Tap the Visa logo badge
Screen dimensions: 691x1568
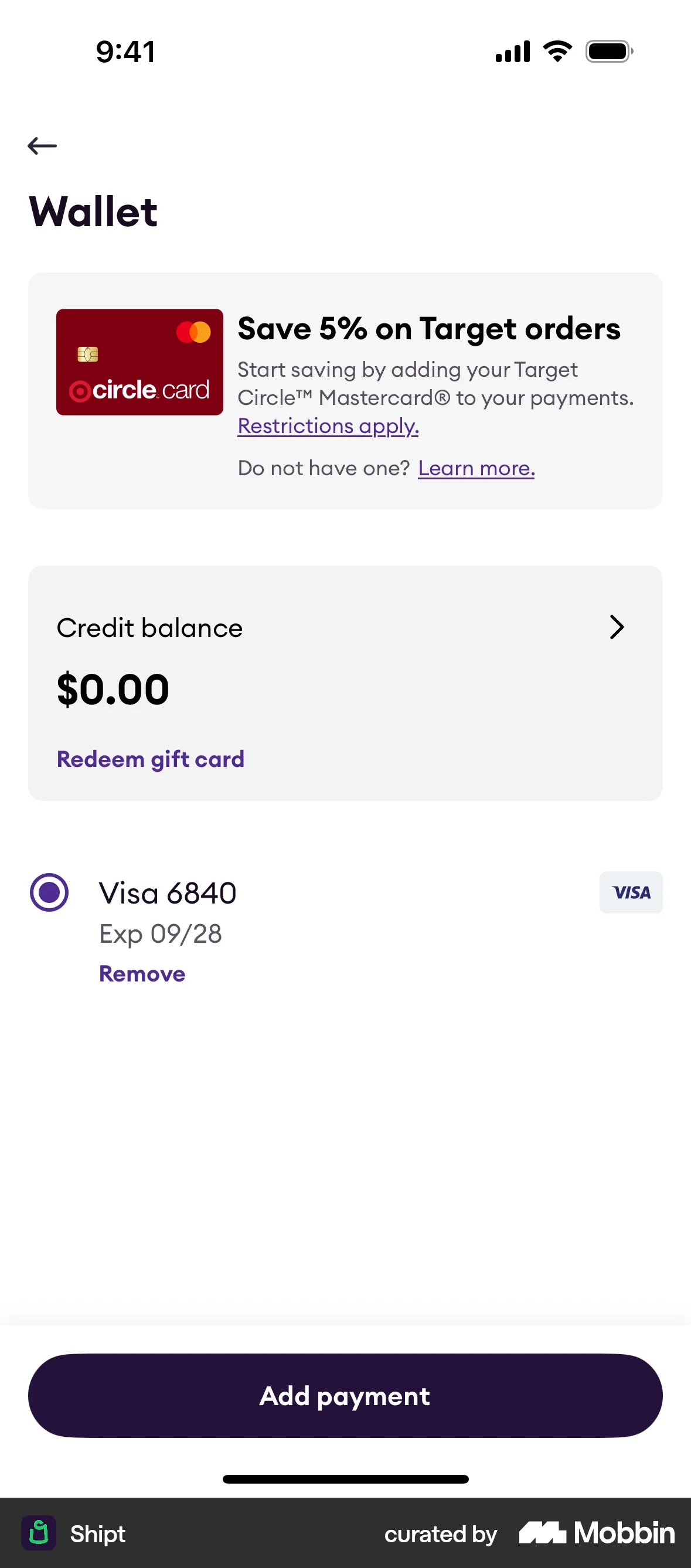[x=631, y=892]
